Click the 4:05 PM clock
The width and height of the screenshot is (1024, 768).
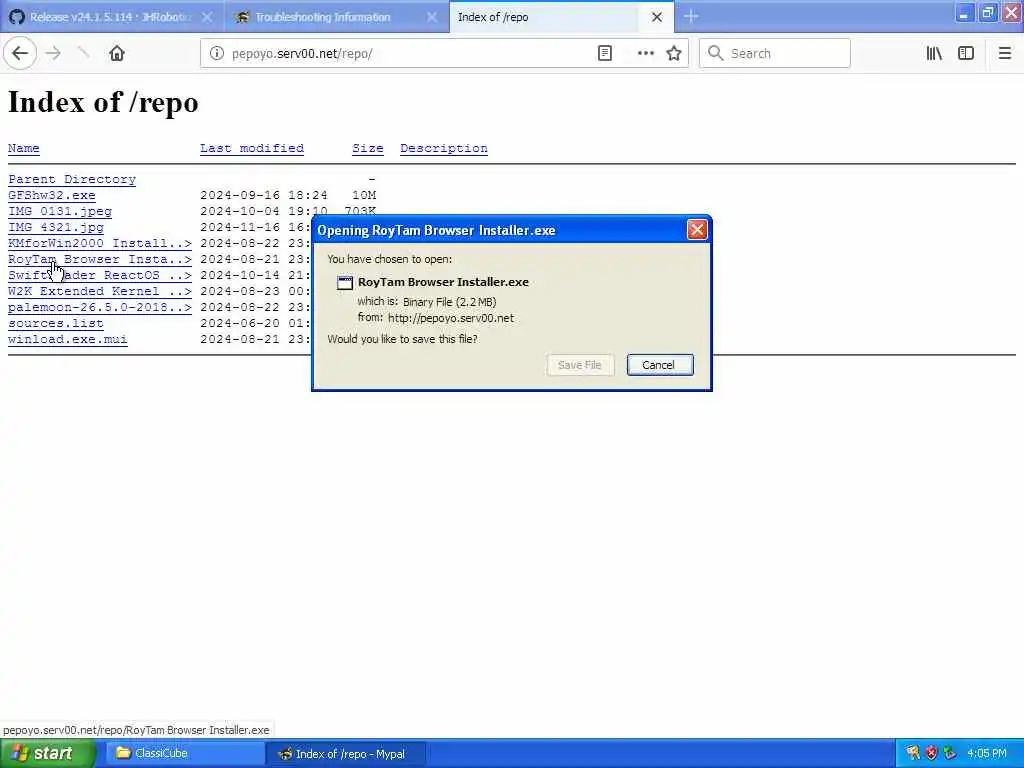point(987,754)
